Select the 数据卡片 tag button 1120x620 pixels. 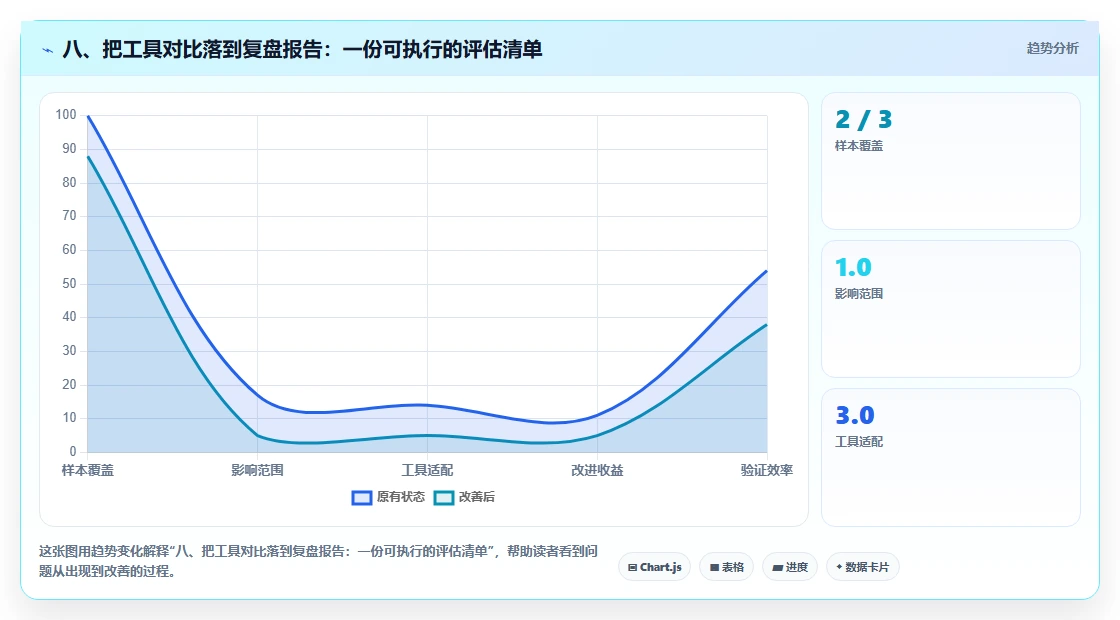[863, 567]
